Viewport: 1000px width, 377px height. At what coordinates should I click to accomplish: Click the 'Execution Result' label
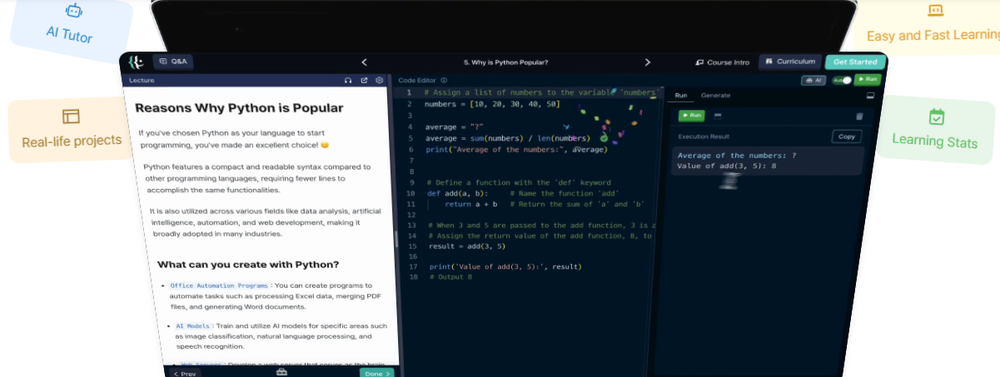pos(703,137)
